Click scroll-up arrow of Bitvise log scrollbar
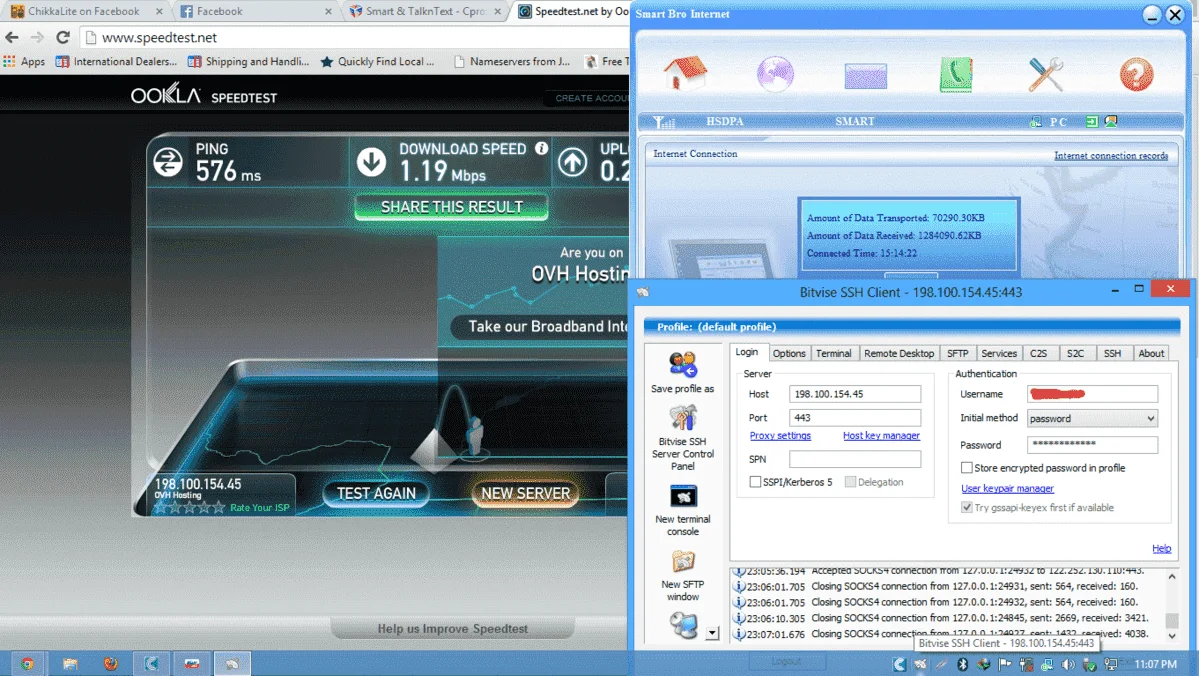Screen dimensions: 1199x676 tap(1171, 577)
